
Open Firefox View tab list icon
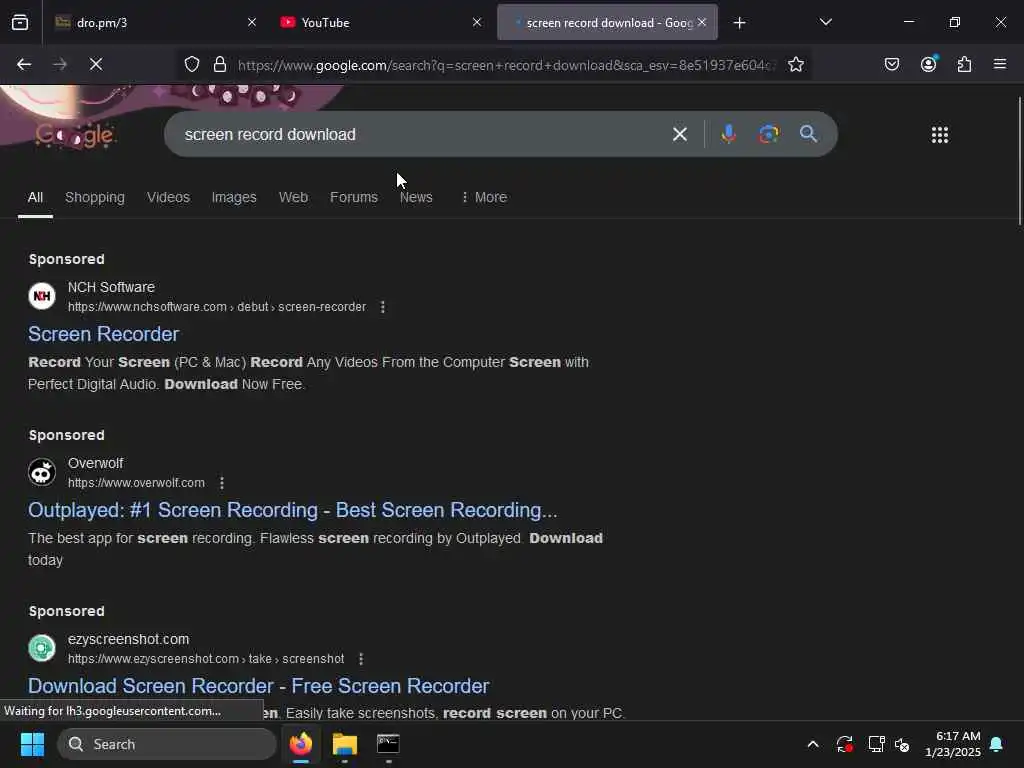(x=20, y=22)
